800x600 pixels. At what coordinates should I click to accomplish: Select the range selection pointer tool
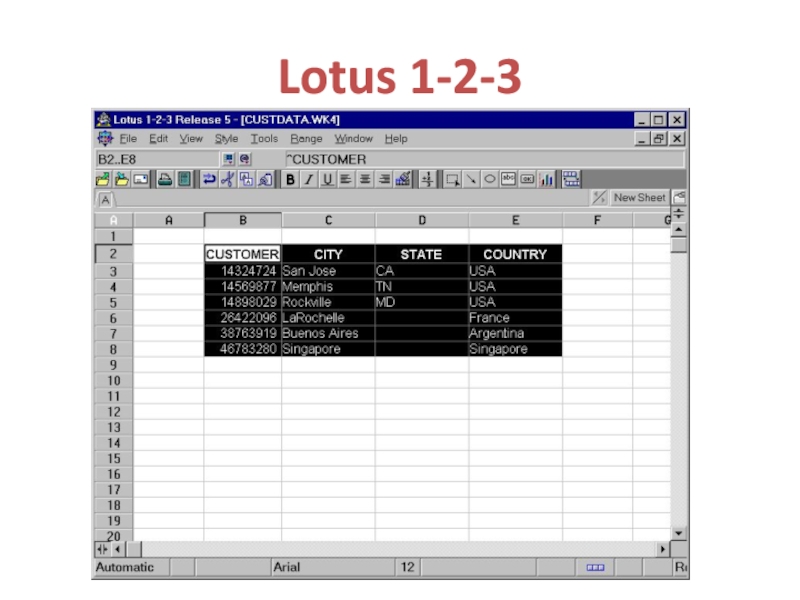[452, 180]
